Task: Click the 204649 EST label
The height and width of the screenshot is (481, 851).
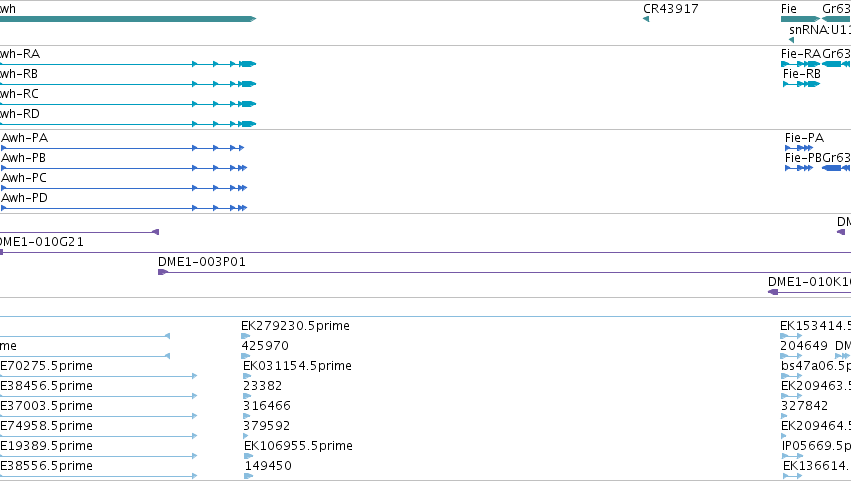Action: [804, 346]
